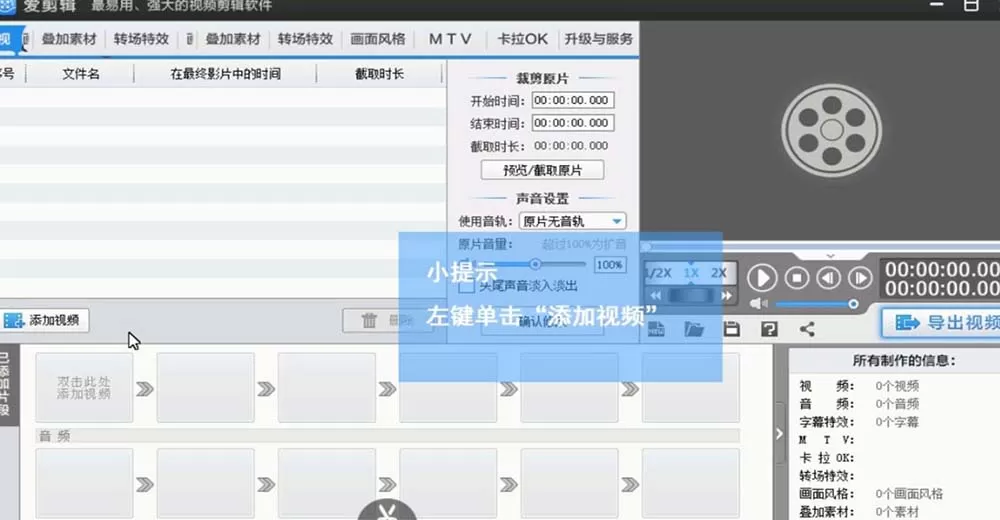This screenshot has height=520, width=1000.
Task: Collapse the 所有制作的信息 panel with the arrow
Action: pos(779,434)
